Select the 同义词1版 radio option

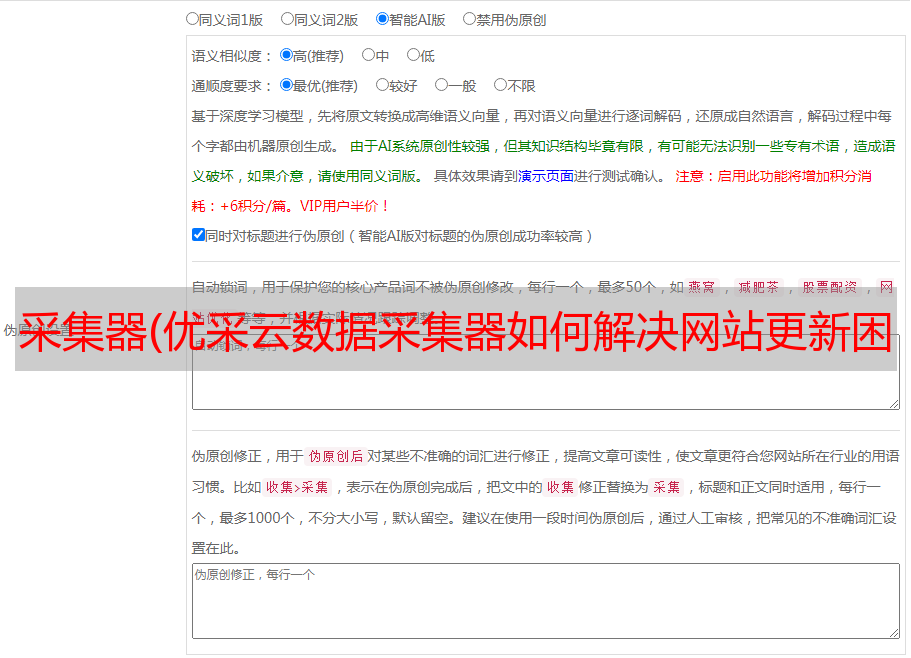coord(192,19)
